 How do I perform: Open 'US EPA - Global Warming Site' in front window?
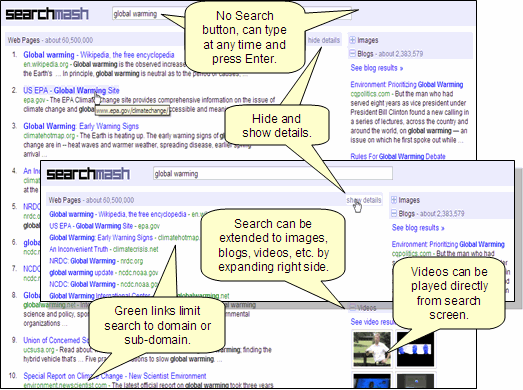pos(91,226)
